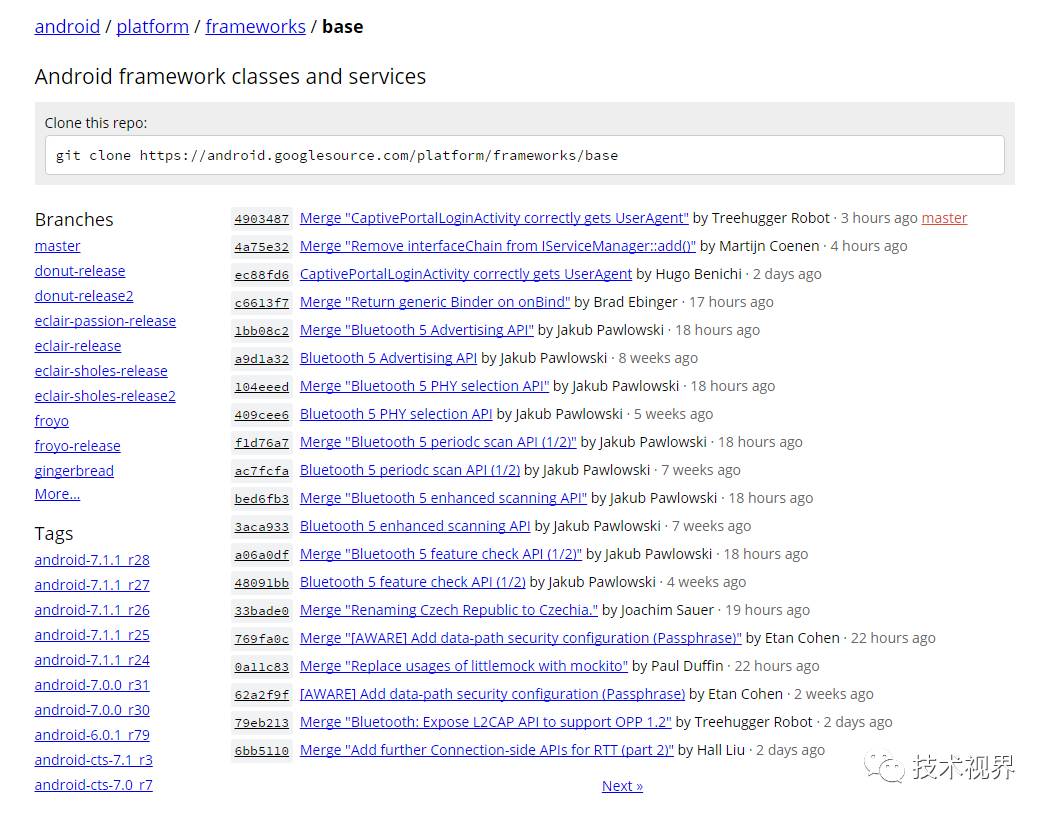Viewport: 1050px width, 814px height.
Task: Go to next page of commits
Action: pos(622,787)
